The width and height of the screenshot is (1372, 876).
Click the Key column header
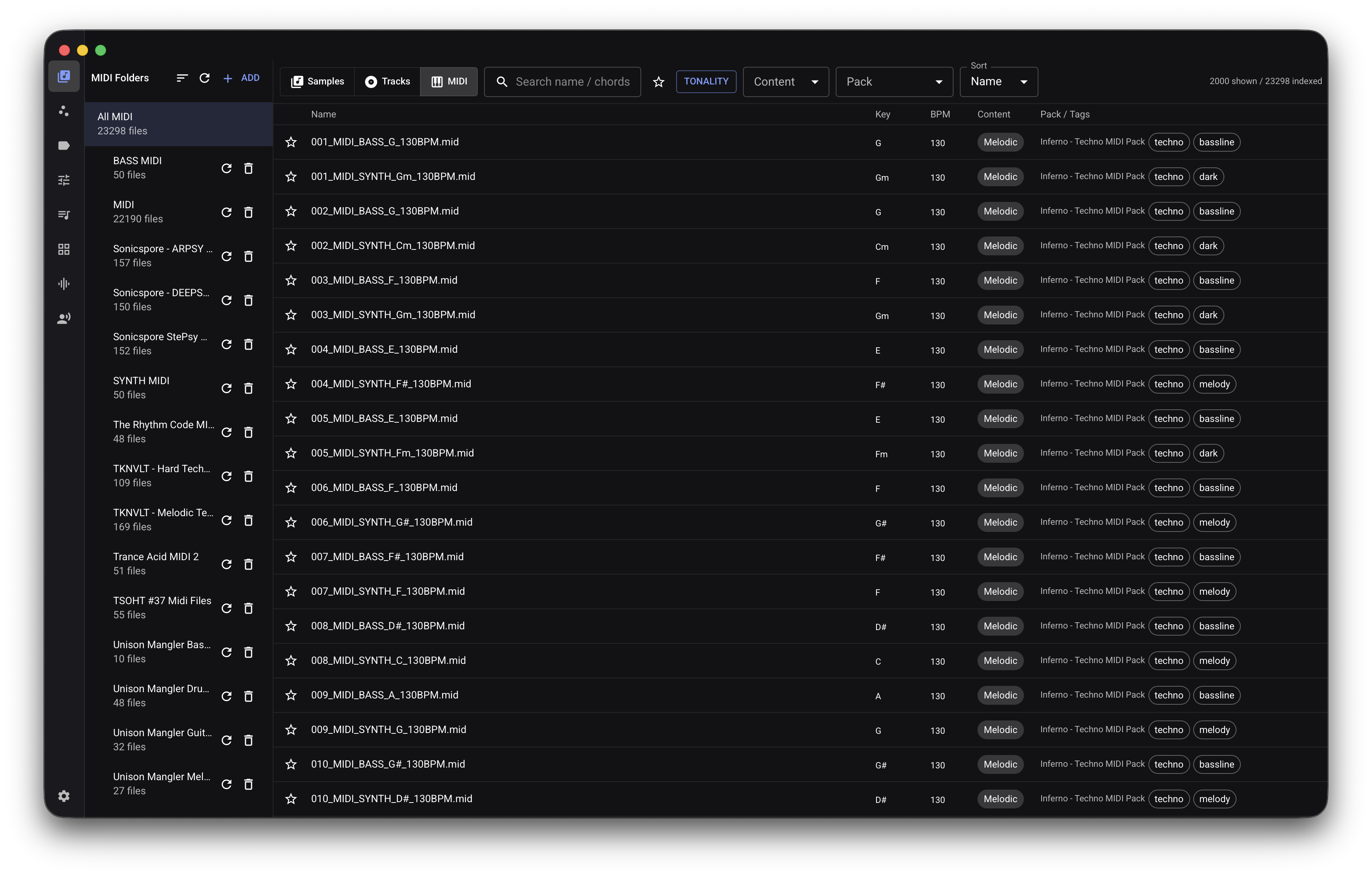[x=882, y=114]
